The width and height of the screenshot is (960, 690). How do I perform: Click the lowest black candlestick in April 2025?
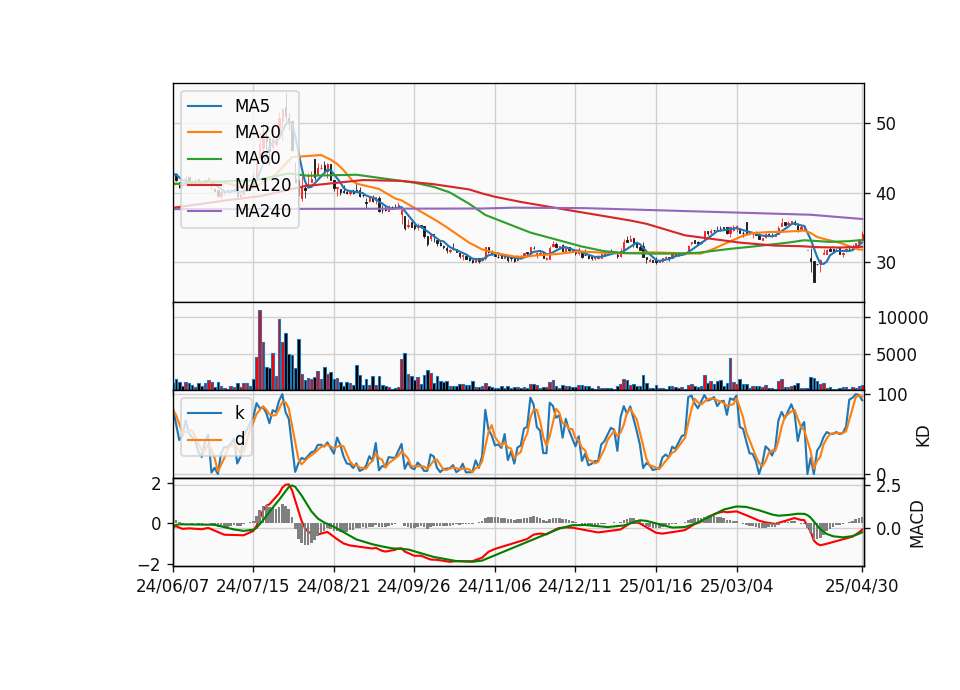point(814,272)
